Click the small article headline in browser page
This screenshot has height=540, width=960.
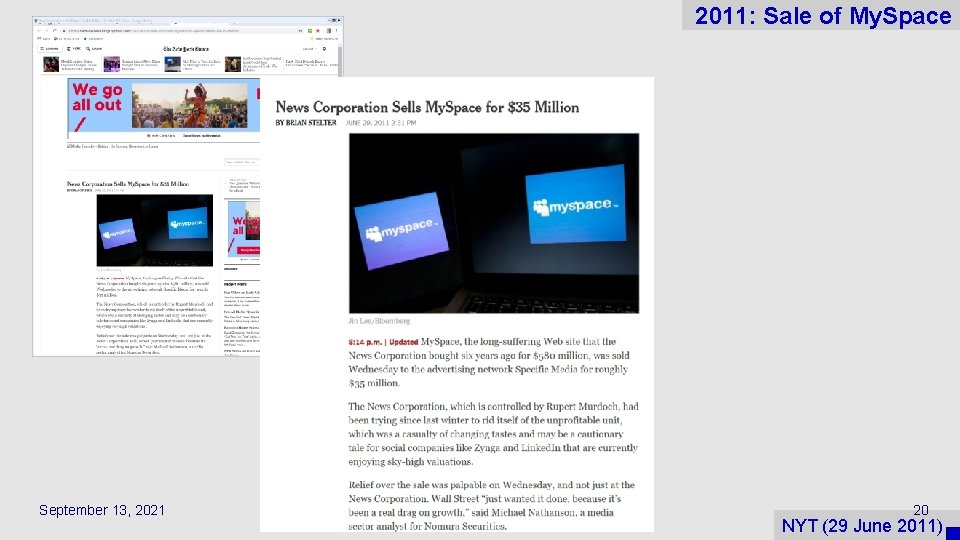coord(127,184)
